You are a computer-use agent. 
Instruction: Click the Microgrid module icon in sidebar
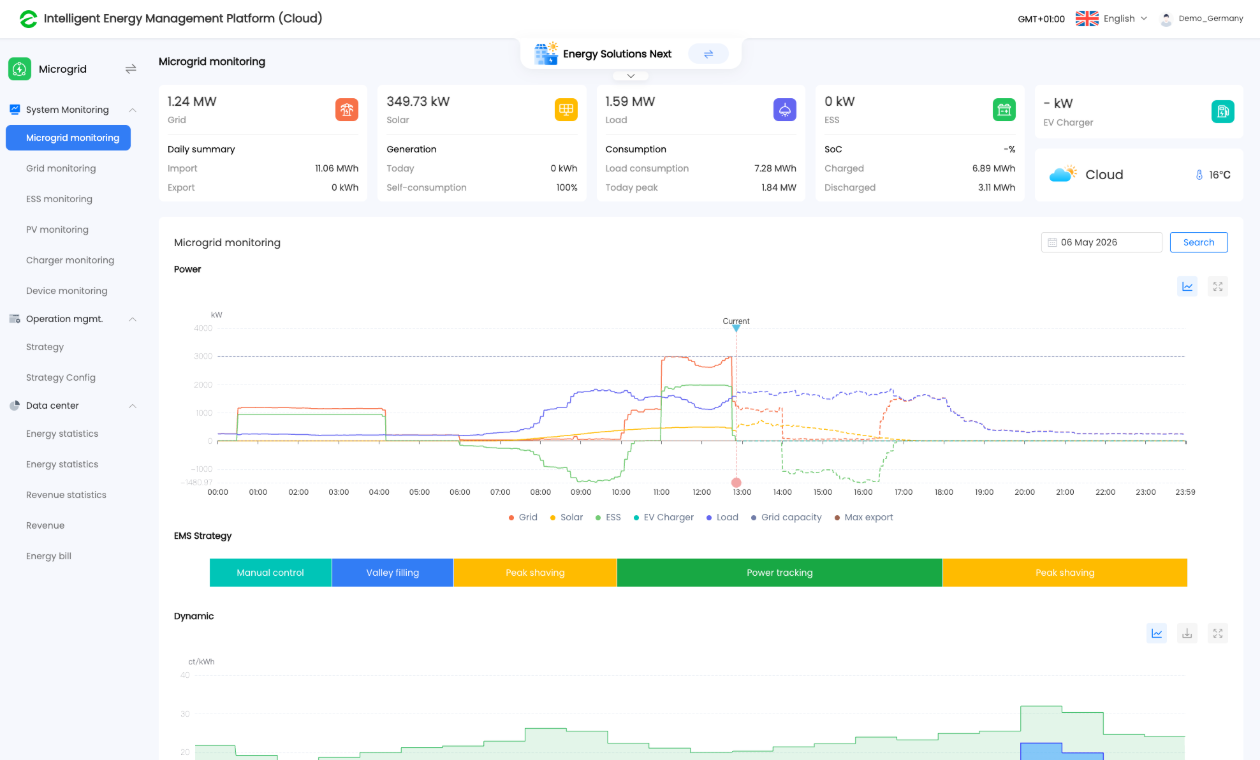[20, 69]
